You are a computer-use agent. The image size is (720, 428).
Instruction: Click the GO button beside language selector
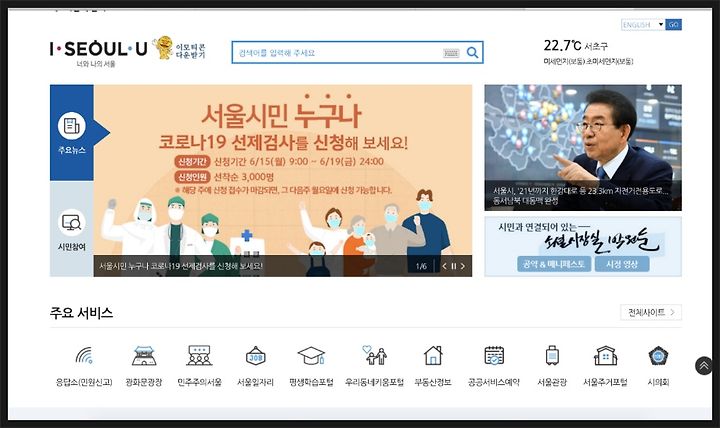pos(674,24)
